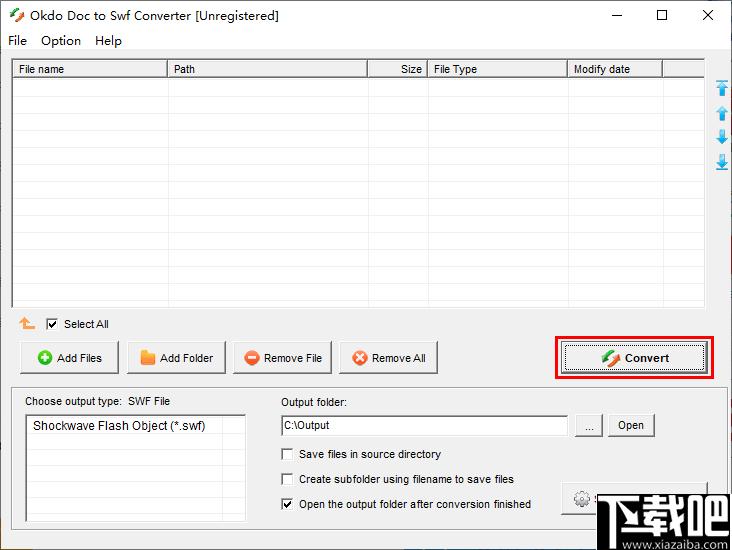
Task: Enable Create subfolder using filename option
Action: pyautogui.click(x=287, y=479)
